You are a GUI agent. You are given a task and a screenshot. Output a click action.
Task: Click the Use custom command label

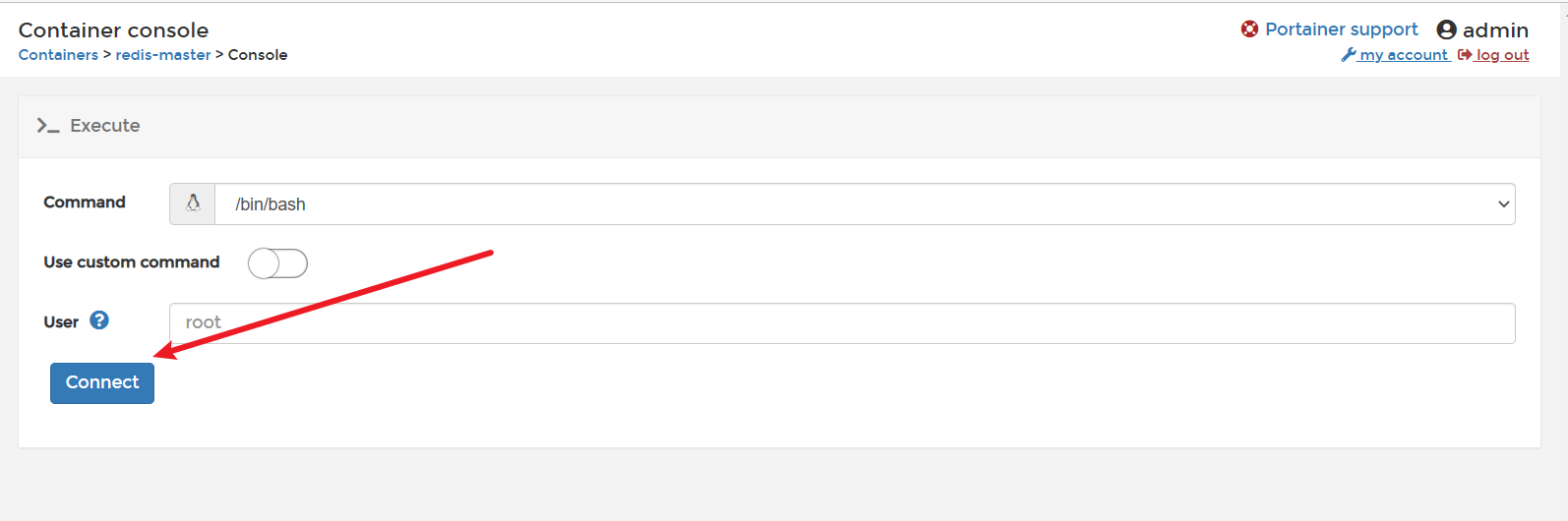[x=132, y=262]
